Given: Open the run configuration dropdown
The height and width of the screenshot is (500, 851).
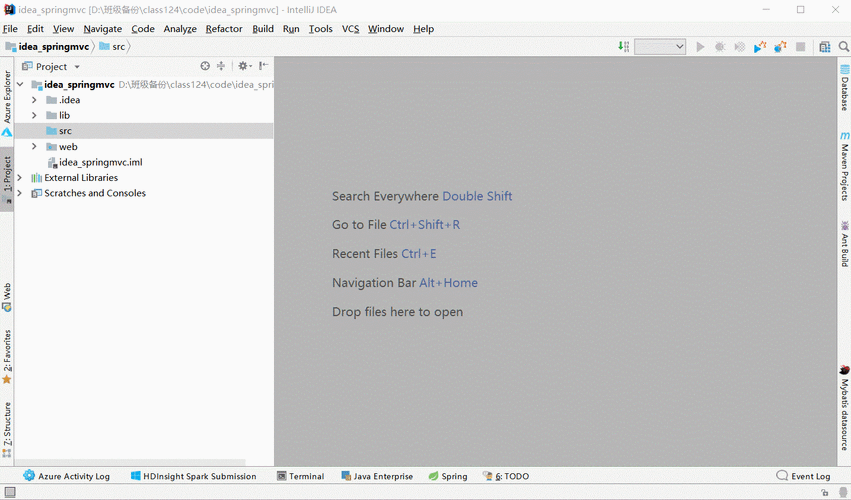Looking at the screenshot, I should point(660,47).
